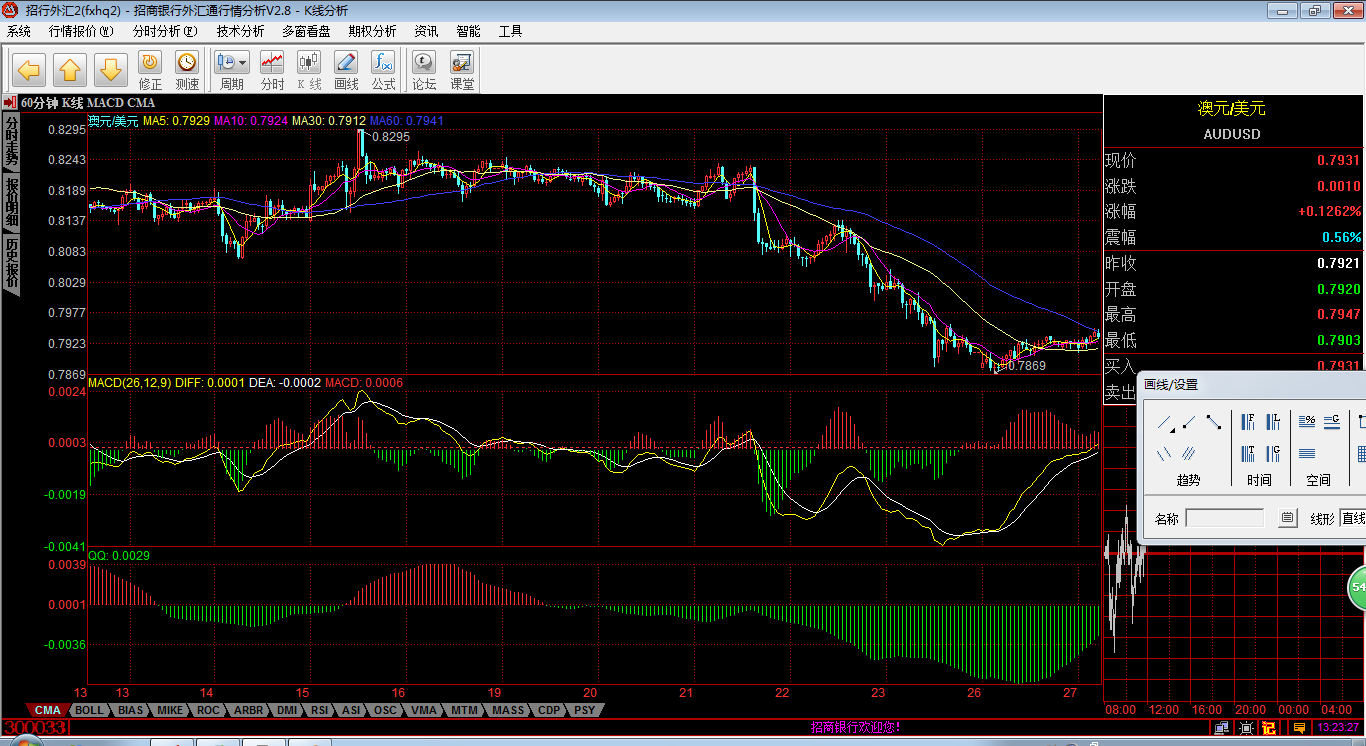This screenshot has width=1366, height=746.
Task: Open the 系统 menu
Action: point(19,31)
